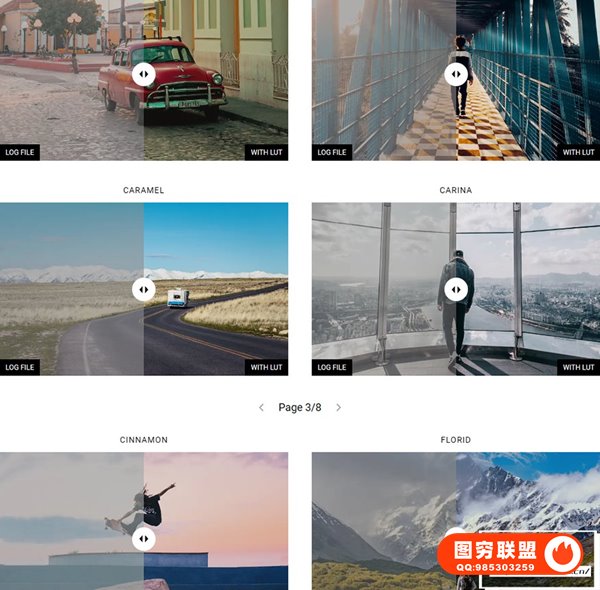Click WITH LUT label on the CARAMEL image
This screenshot has width=600, height=590.
click(x=266, y=367)
